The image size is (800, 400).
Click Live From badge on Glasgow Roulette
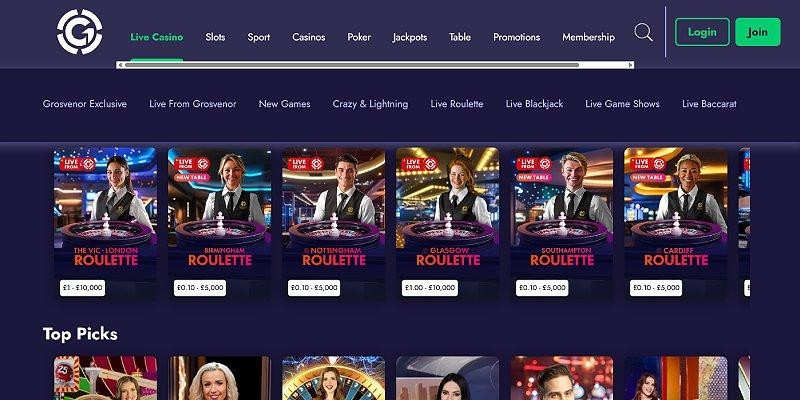pyautogui.click(x=419, y=164)
